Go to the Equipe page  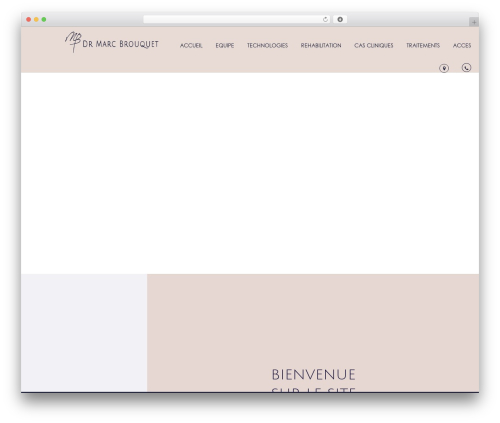tap(225, 45)
